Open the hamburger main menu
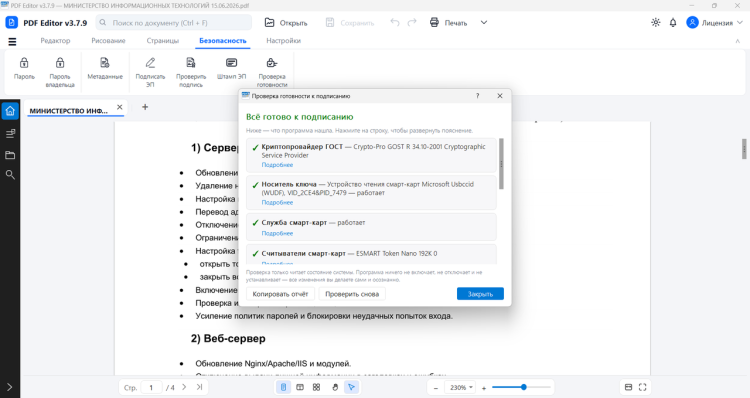 (12, 42)
